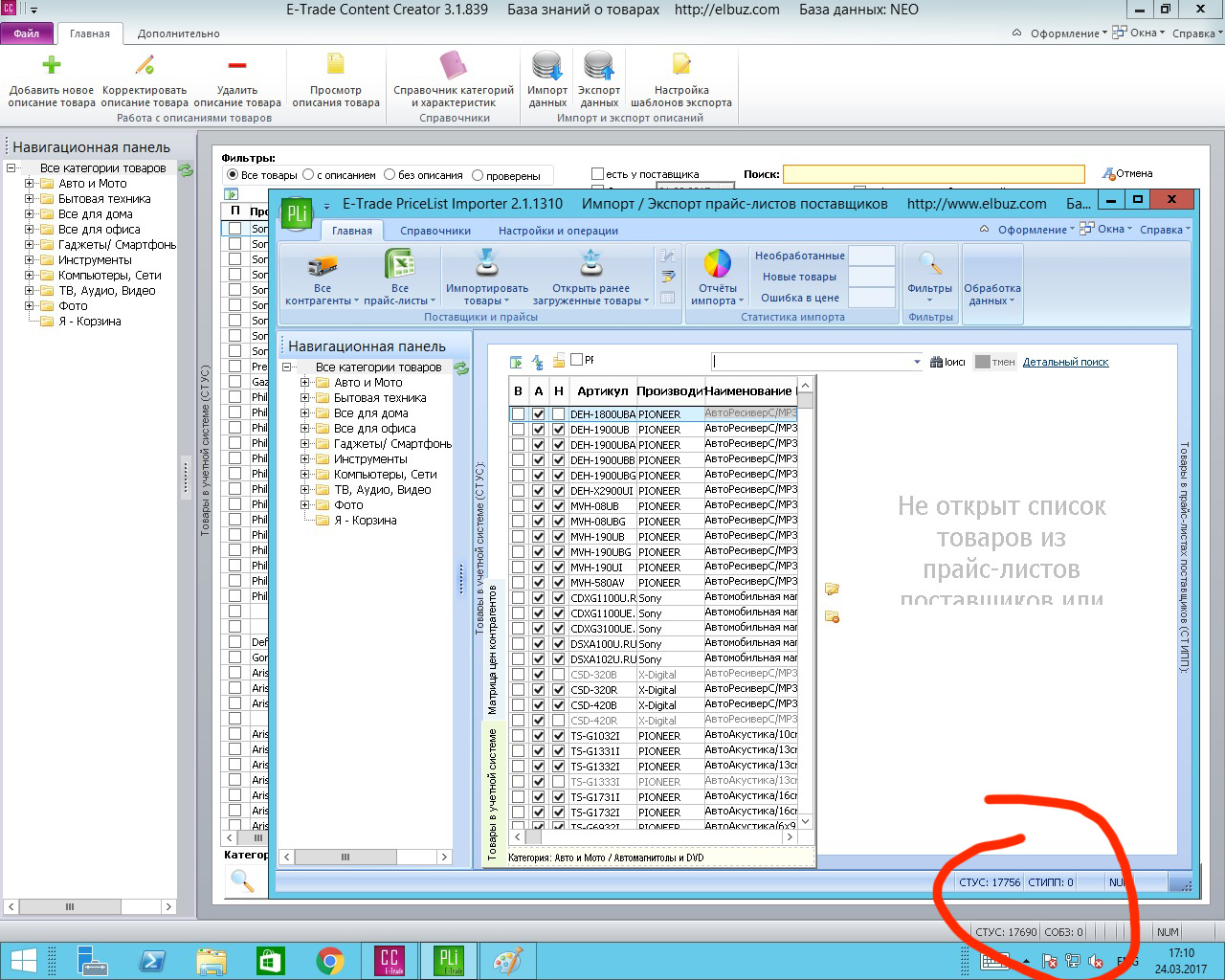This screenshot has width=1225, height=980.
Task: Open 'Просмотр описания товара' yellow note icon
Action: [x=336, y=65]
